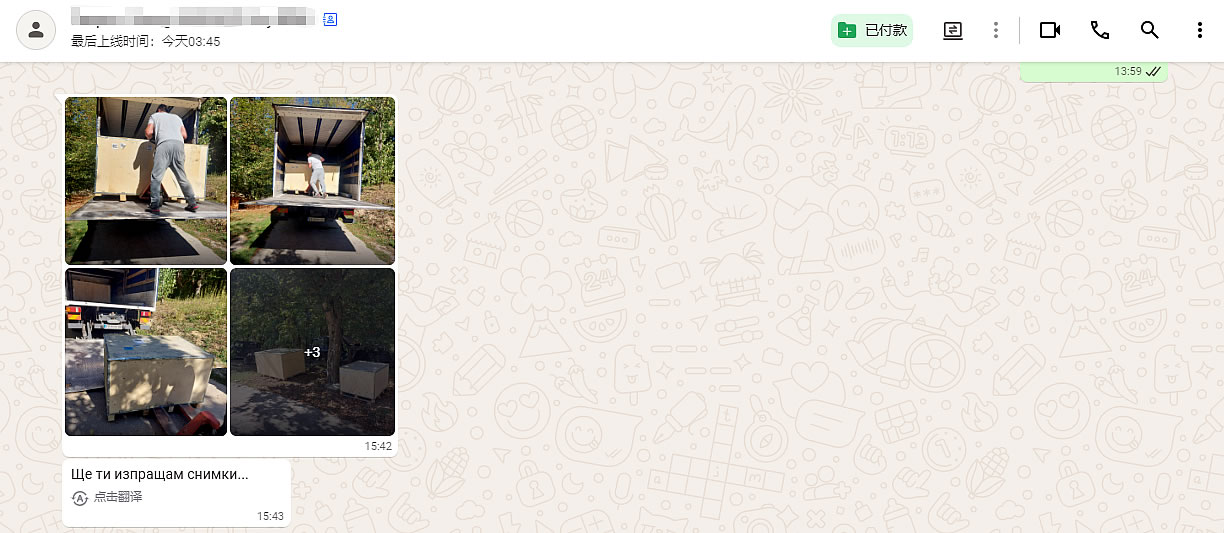
Task: Open the contact's profile avatar
Action: pyautogui.click(x=36, y=30)
